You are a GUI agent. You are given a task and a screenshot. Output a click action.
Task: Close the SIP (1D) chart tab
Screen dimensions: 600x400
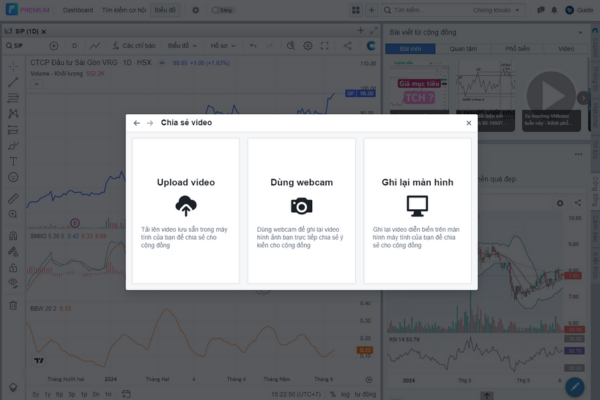[44, 32]
